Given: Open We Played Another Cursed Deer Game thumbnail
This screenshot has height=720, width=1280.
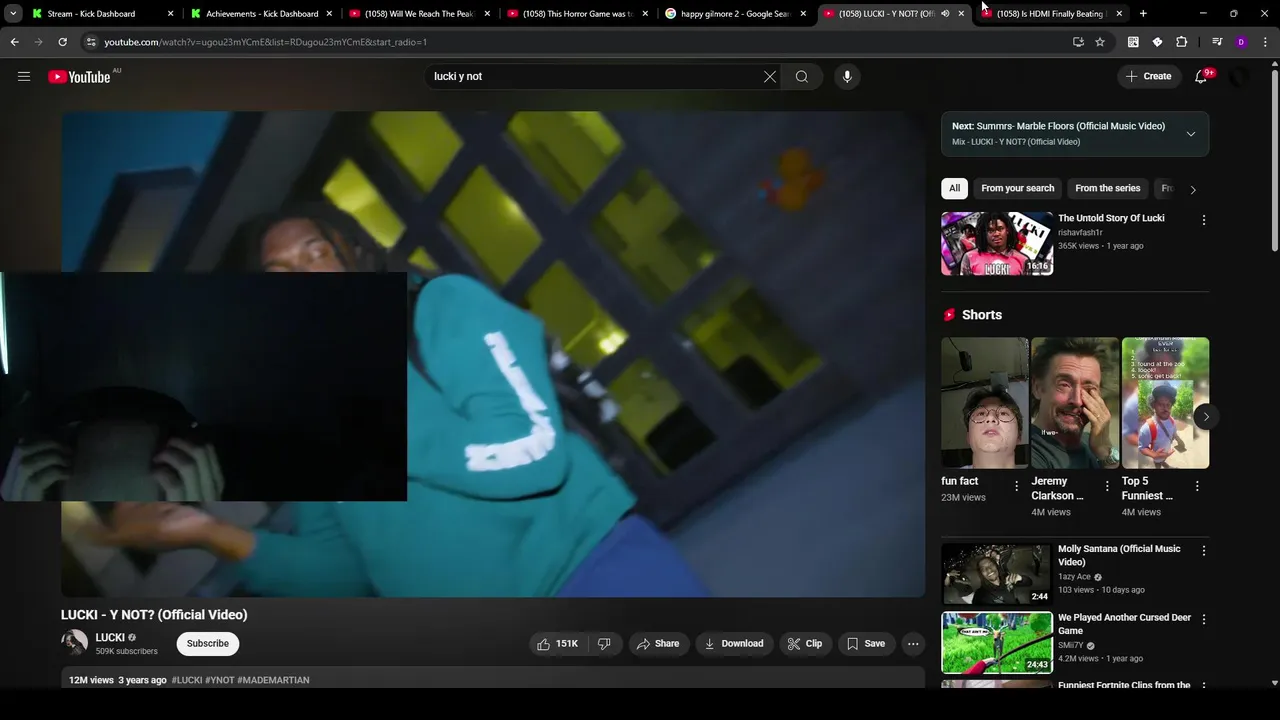Looking at the screenshot, I should coord(997,643).
